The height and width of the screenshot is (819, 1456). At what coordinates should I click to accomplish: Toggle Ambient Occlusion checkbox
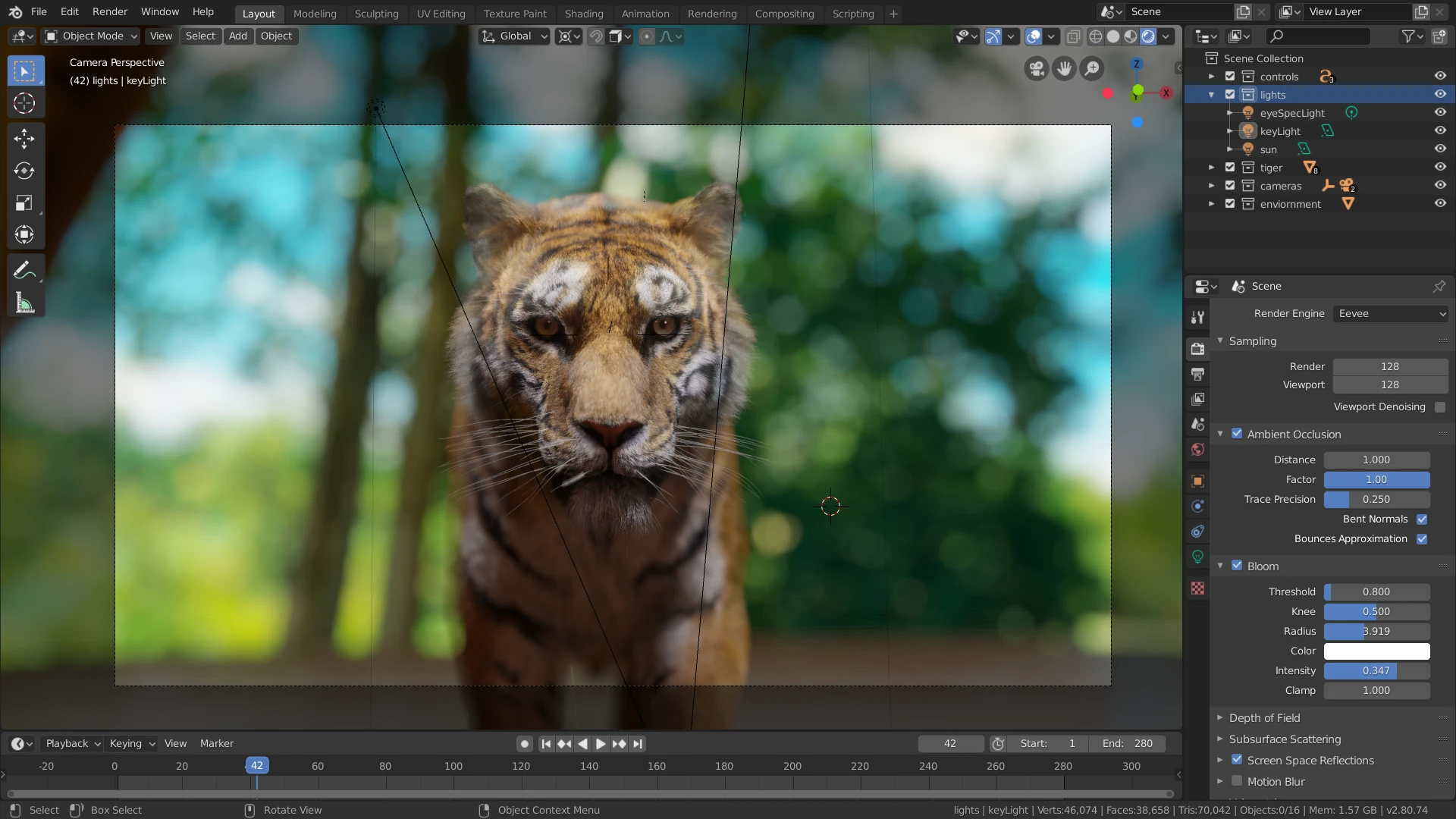[x=1237, y=434]
